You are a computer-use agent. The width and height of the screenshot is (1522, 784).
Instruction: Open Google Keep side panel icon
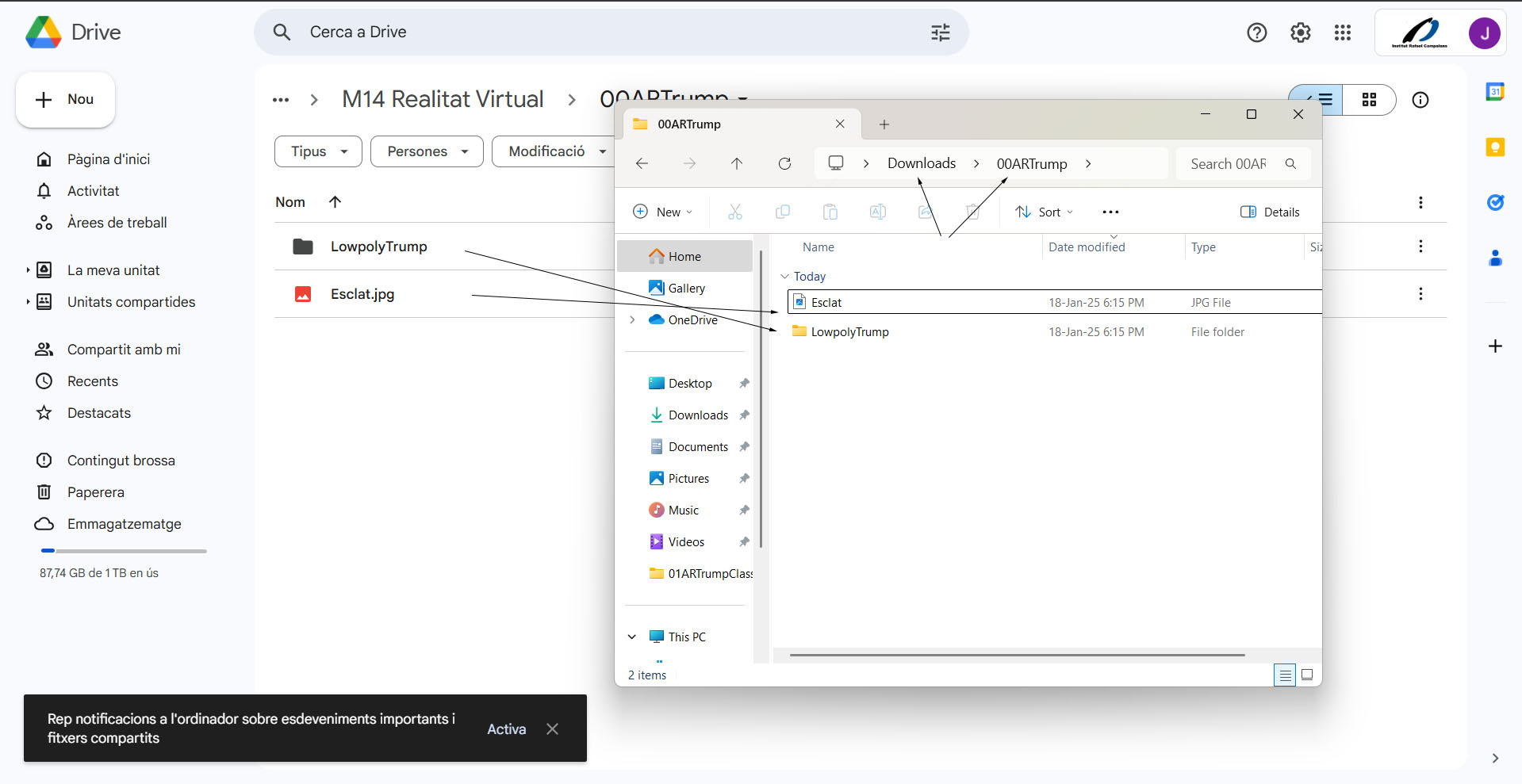[x=1495, y=147]
